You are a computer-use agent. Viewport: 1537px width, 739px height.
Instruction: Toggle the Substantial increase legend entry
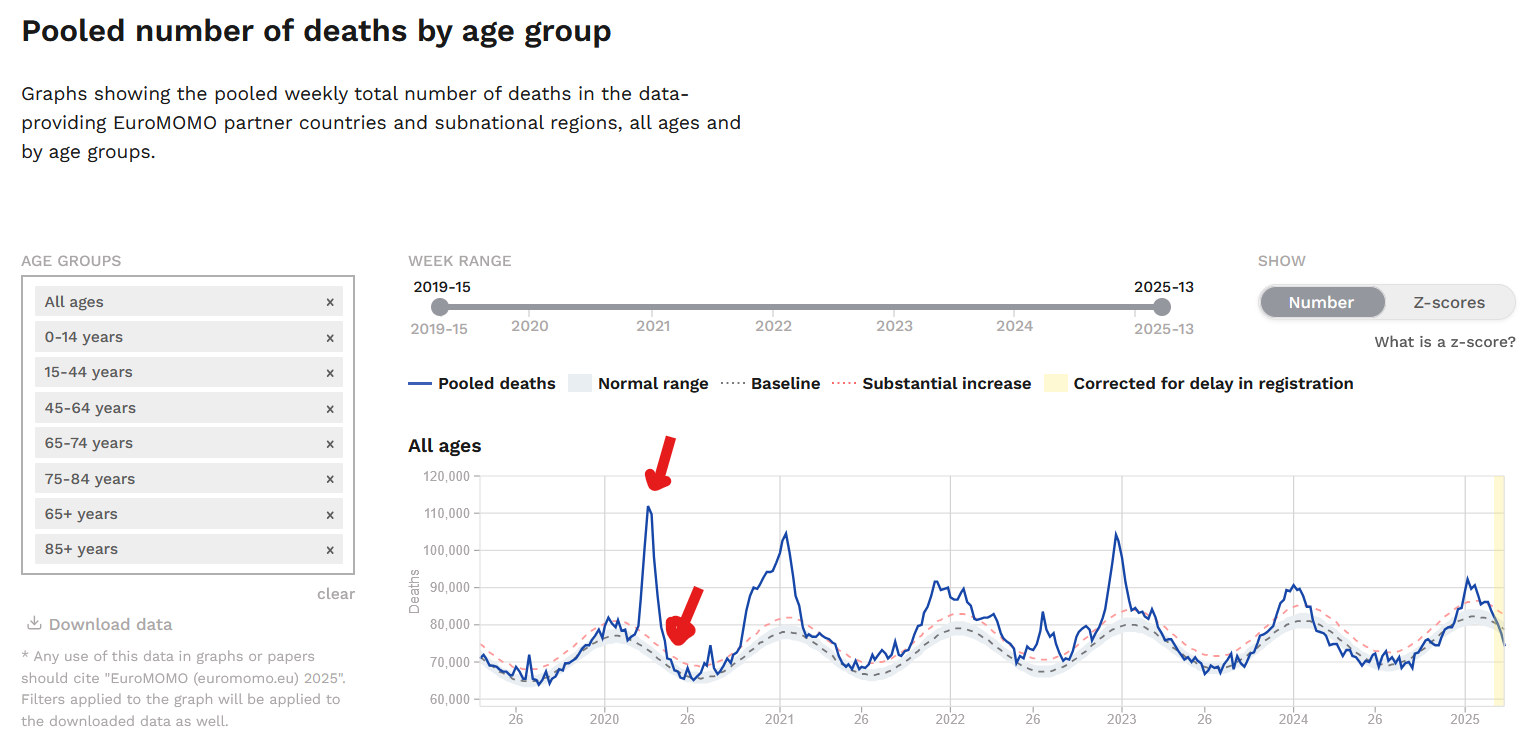932,383
